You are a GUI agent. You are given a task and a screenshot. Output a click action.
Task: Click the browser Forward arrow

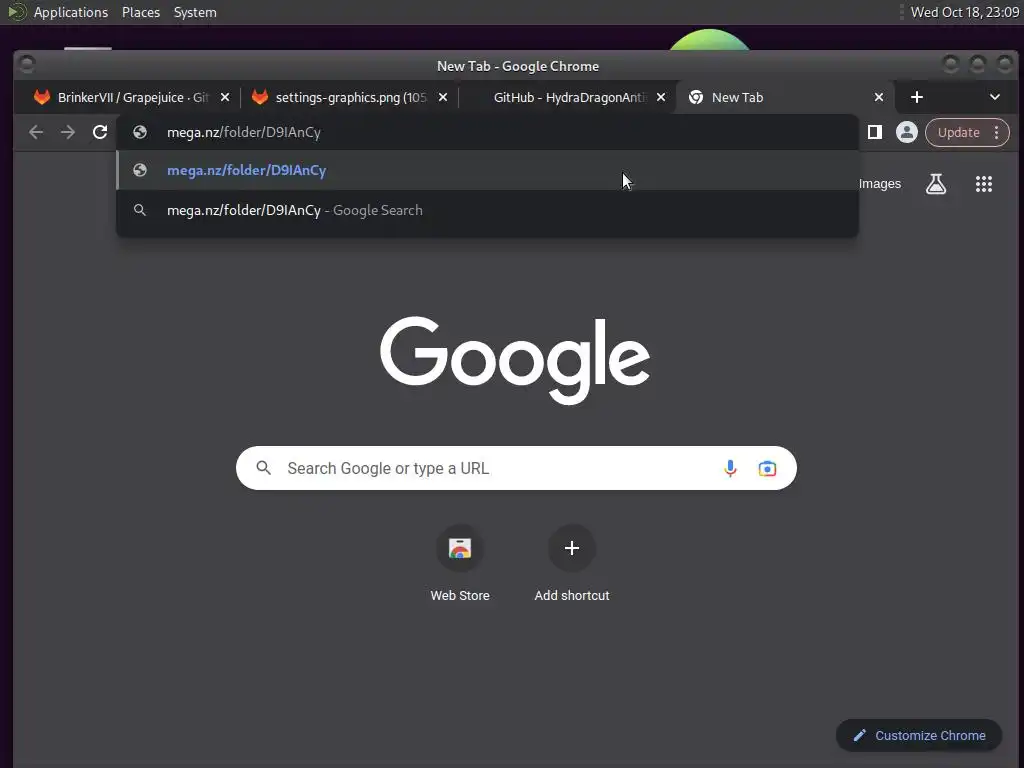pyautogui.click(x=68, y=133)
